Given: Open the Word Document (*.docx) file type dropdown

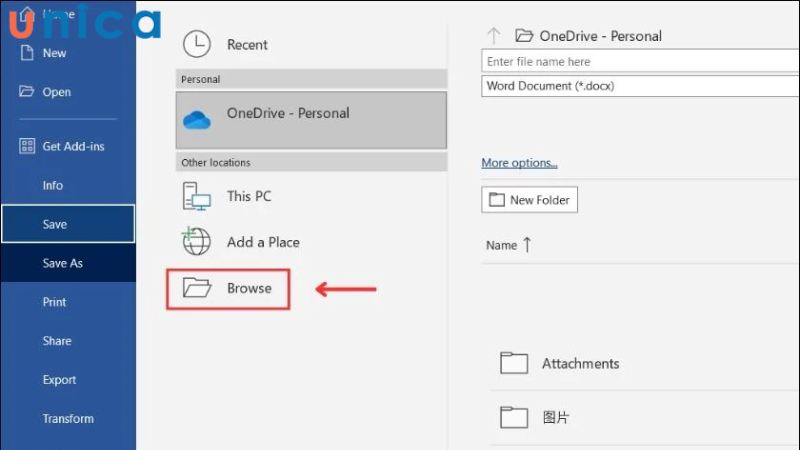Looking at the screenshot, I should 640,86.
